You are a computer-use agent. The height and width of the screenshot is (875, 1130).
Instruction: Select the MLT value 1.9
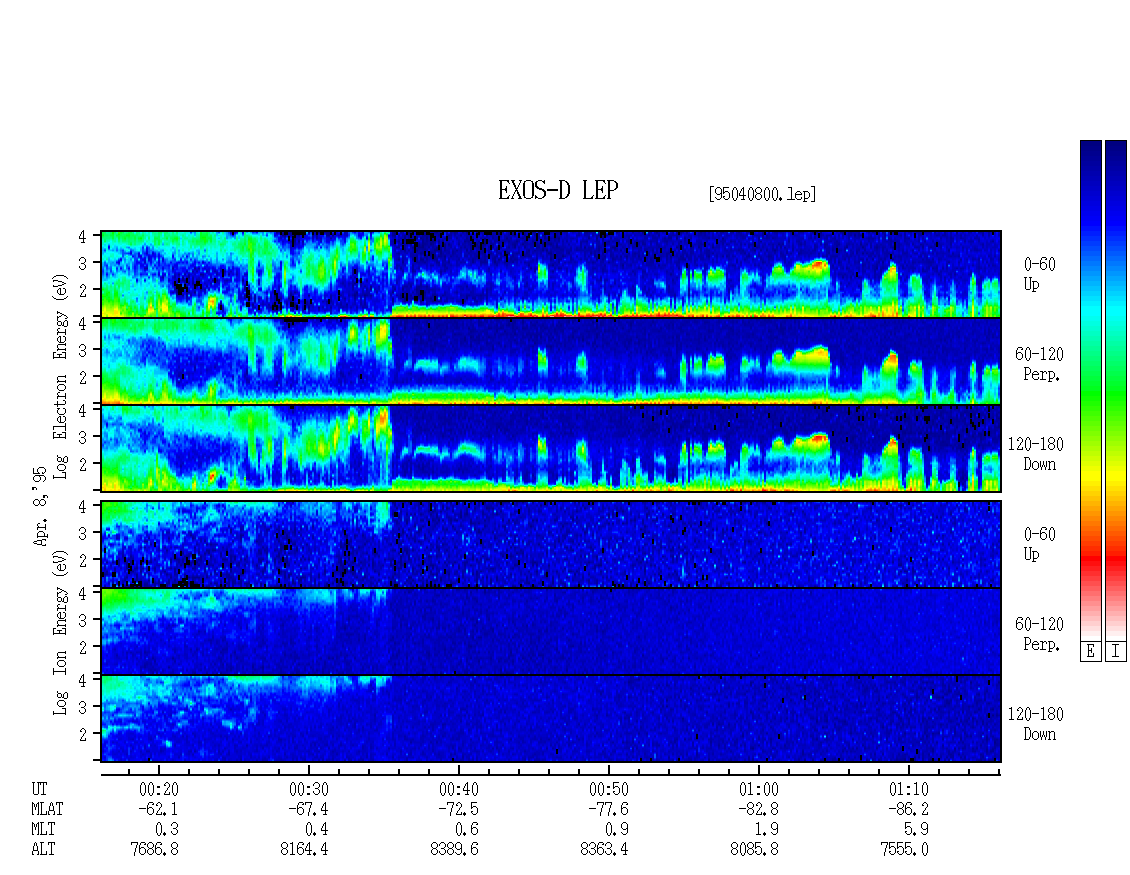coord(767,830)
